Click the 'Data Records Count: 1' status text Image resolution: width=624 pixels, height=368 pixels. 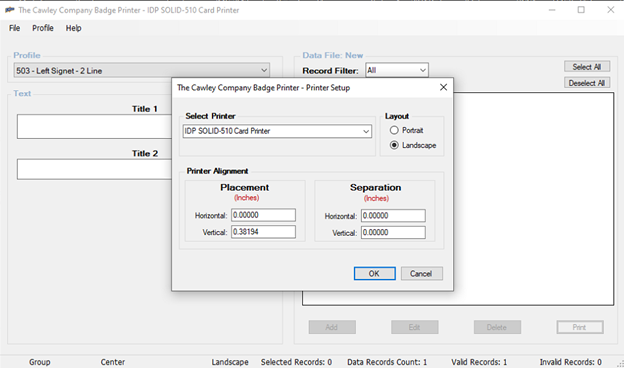click(x=387, y=362)
